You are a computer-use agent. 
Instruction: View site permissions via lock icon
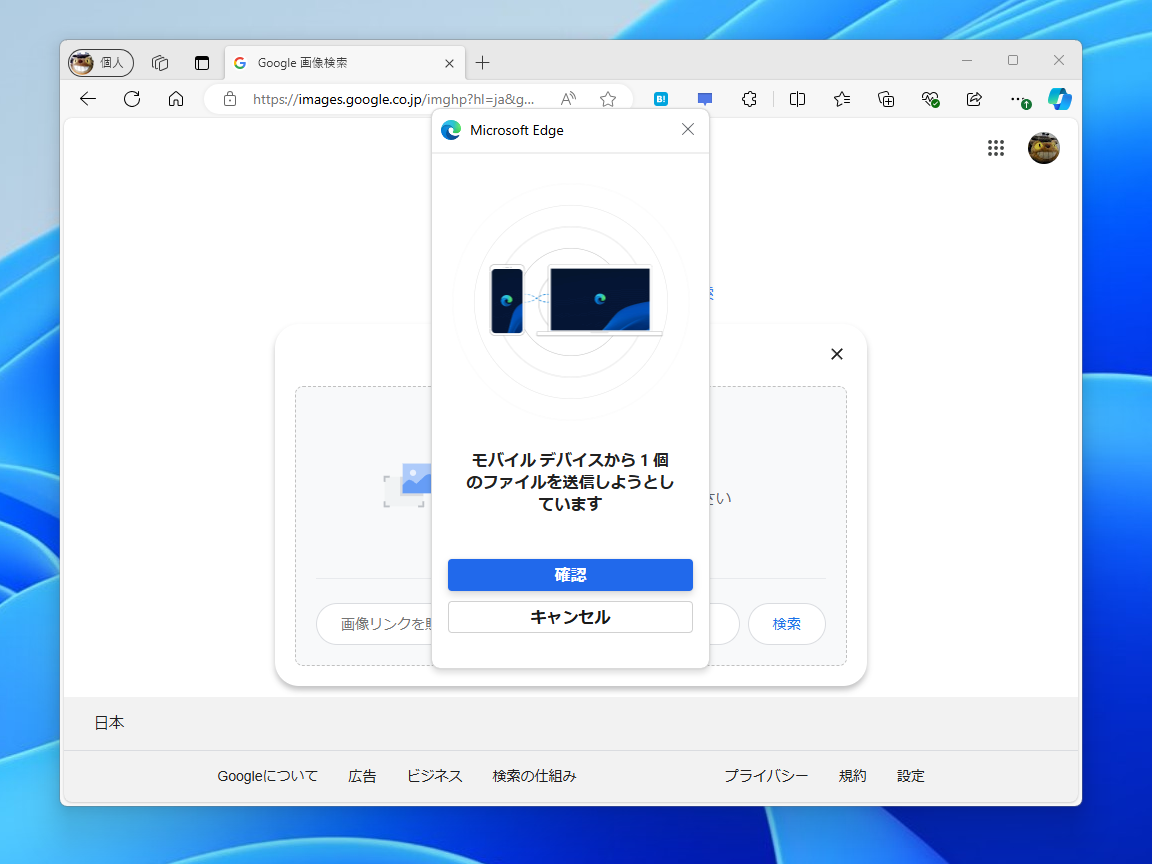231,99
